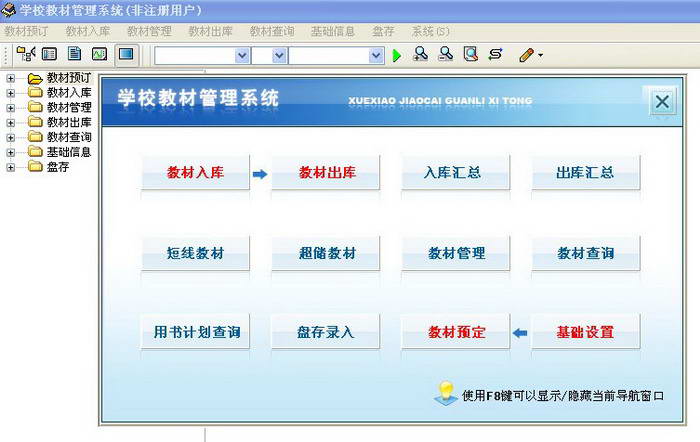Open the pencil tool dropdown arrow
This screenshot has height=442, width=700.
(541, 56)
